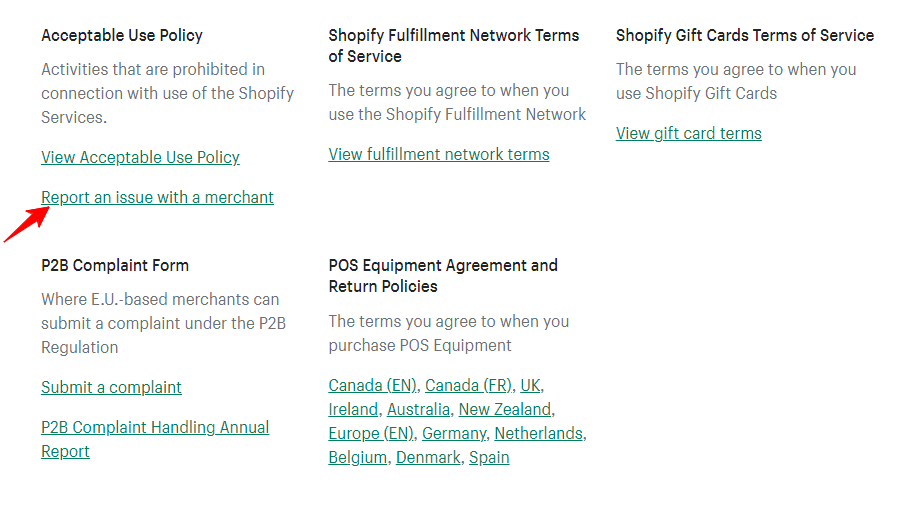912x516 pixels.
Task: Open the Ireland POS agreement link
Action: (x=353, y=409)
